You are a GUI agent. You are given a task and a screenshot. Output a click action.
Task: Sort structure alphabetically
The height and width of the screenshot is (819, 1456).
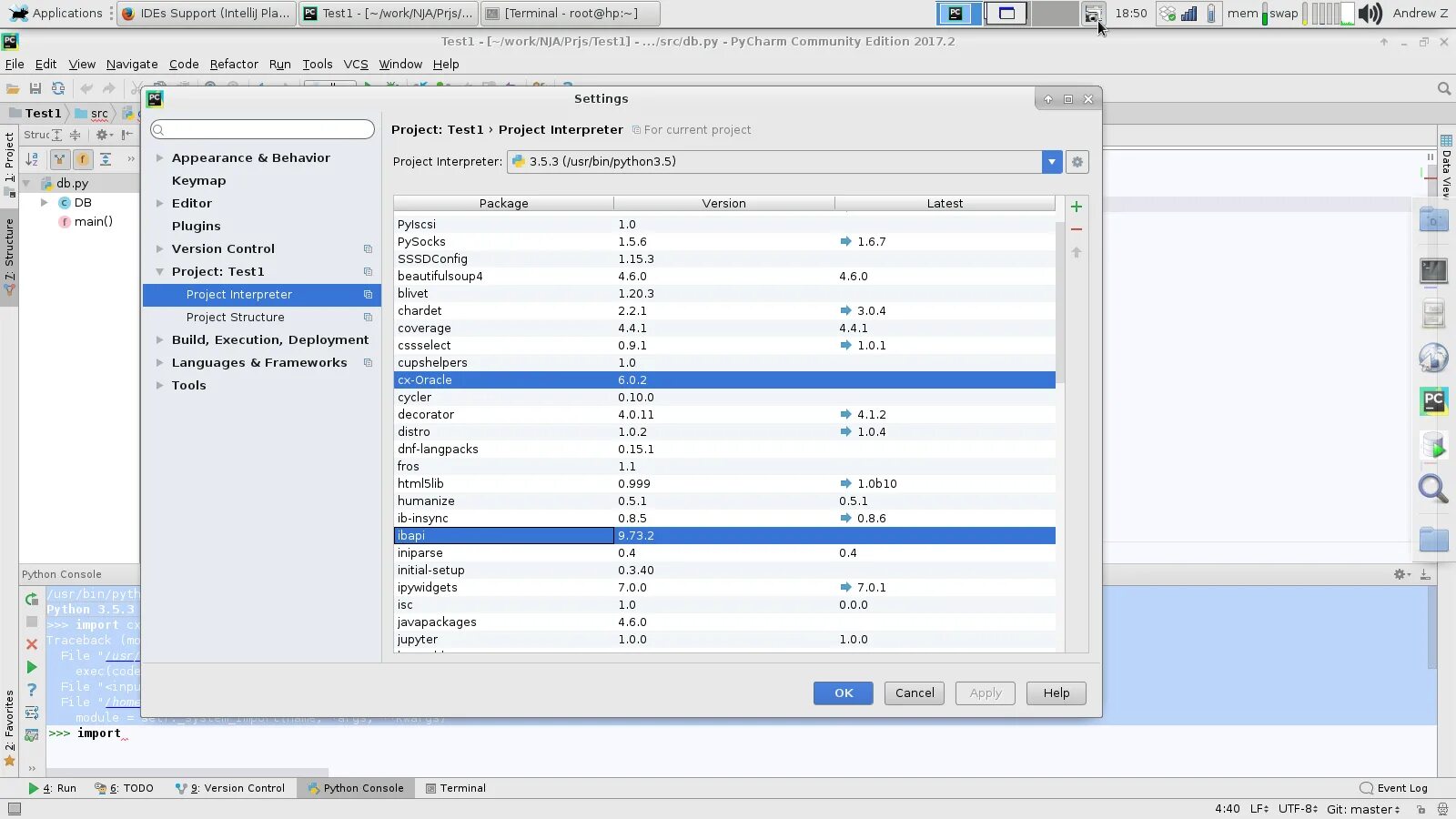click(x=32, y=159)
